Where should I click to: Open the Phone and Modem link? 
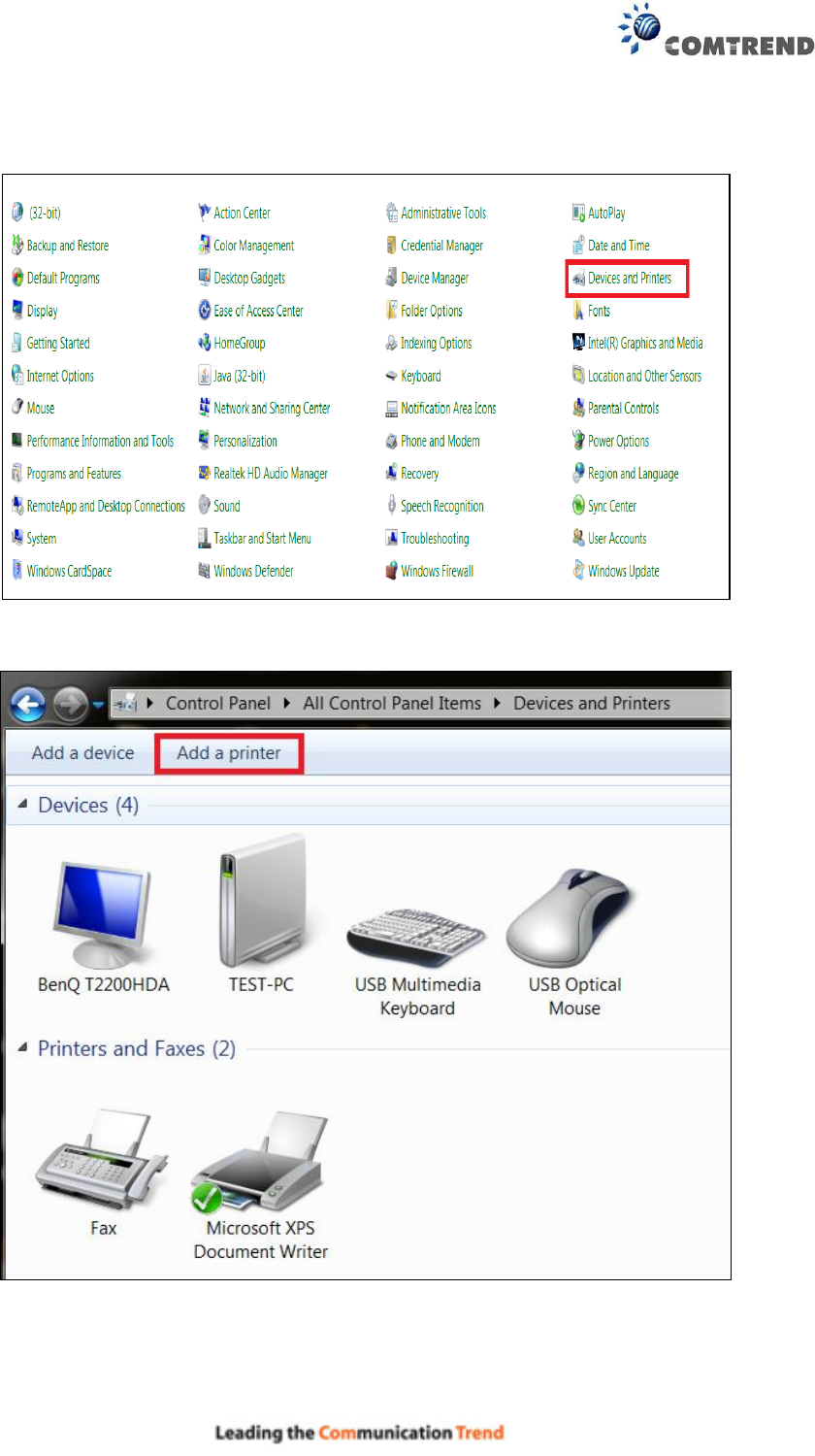[440, 441]
